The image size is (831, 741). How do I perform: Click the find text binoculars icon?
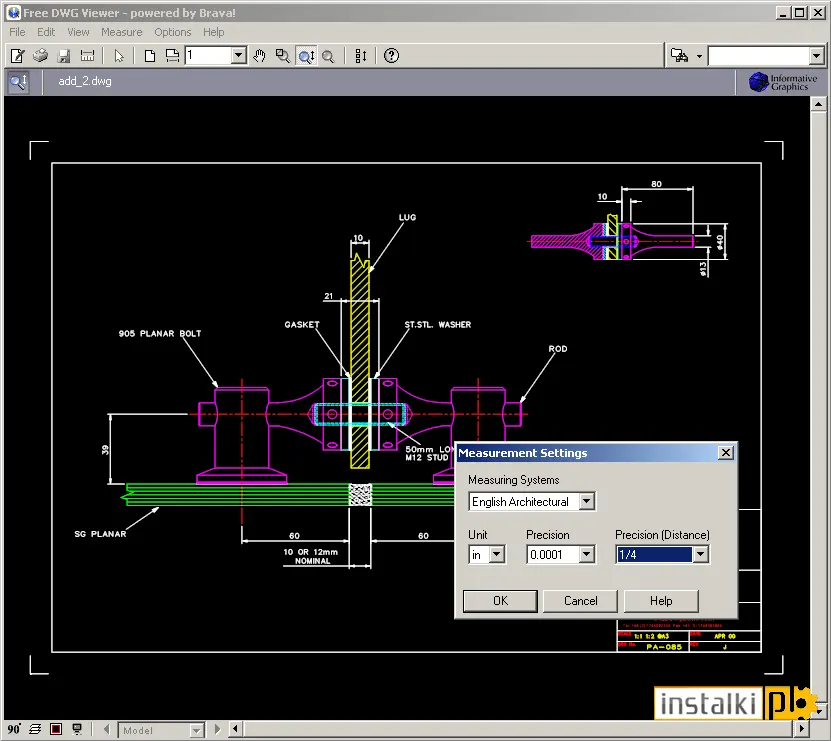679,56
